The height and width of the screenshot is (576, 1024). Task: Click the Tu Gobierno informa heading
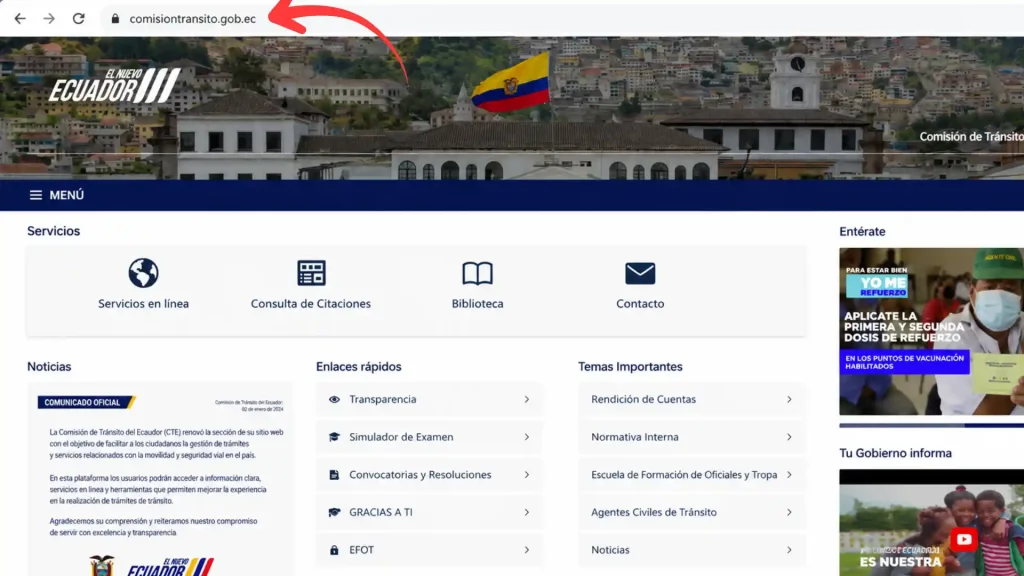click(x=895, y=453)
